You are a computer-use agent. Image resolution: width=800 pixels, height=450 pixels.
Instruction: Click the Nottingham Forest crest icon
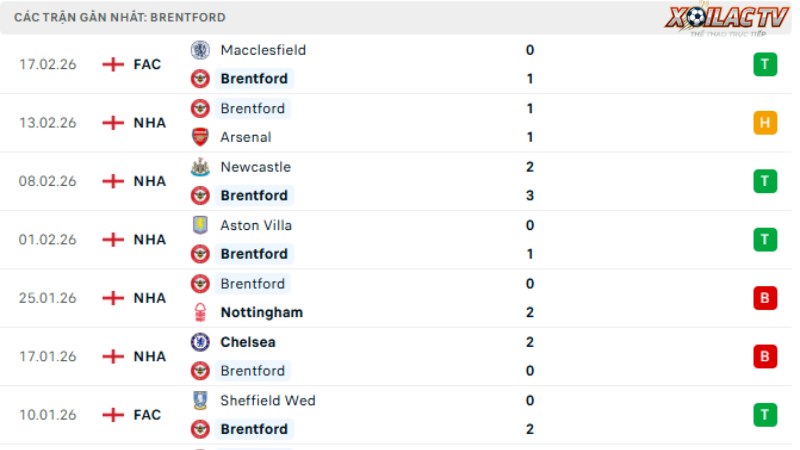tap(200, 312)
